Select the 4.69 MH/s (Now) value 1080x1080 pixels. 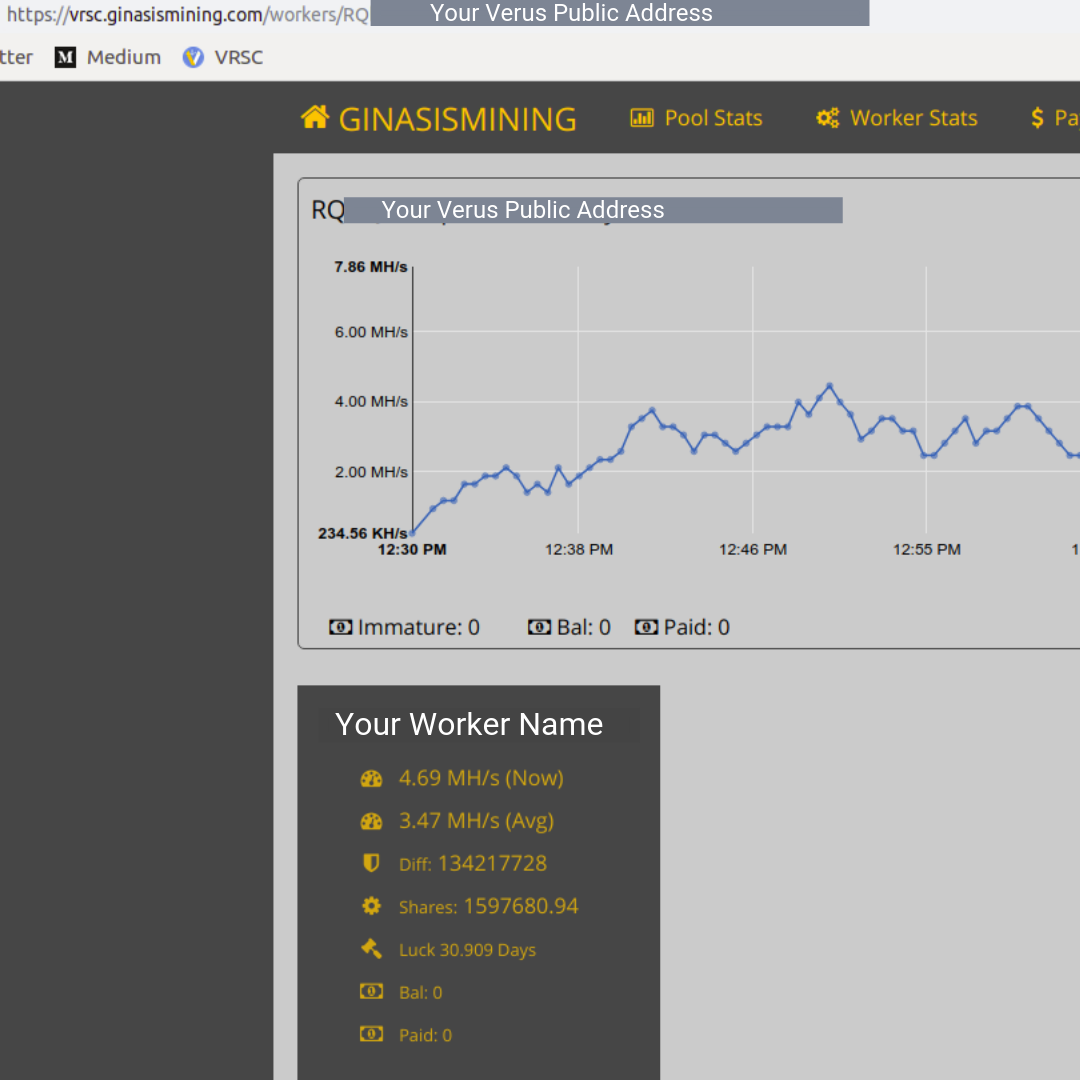click(x=481, y=778)
